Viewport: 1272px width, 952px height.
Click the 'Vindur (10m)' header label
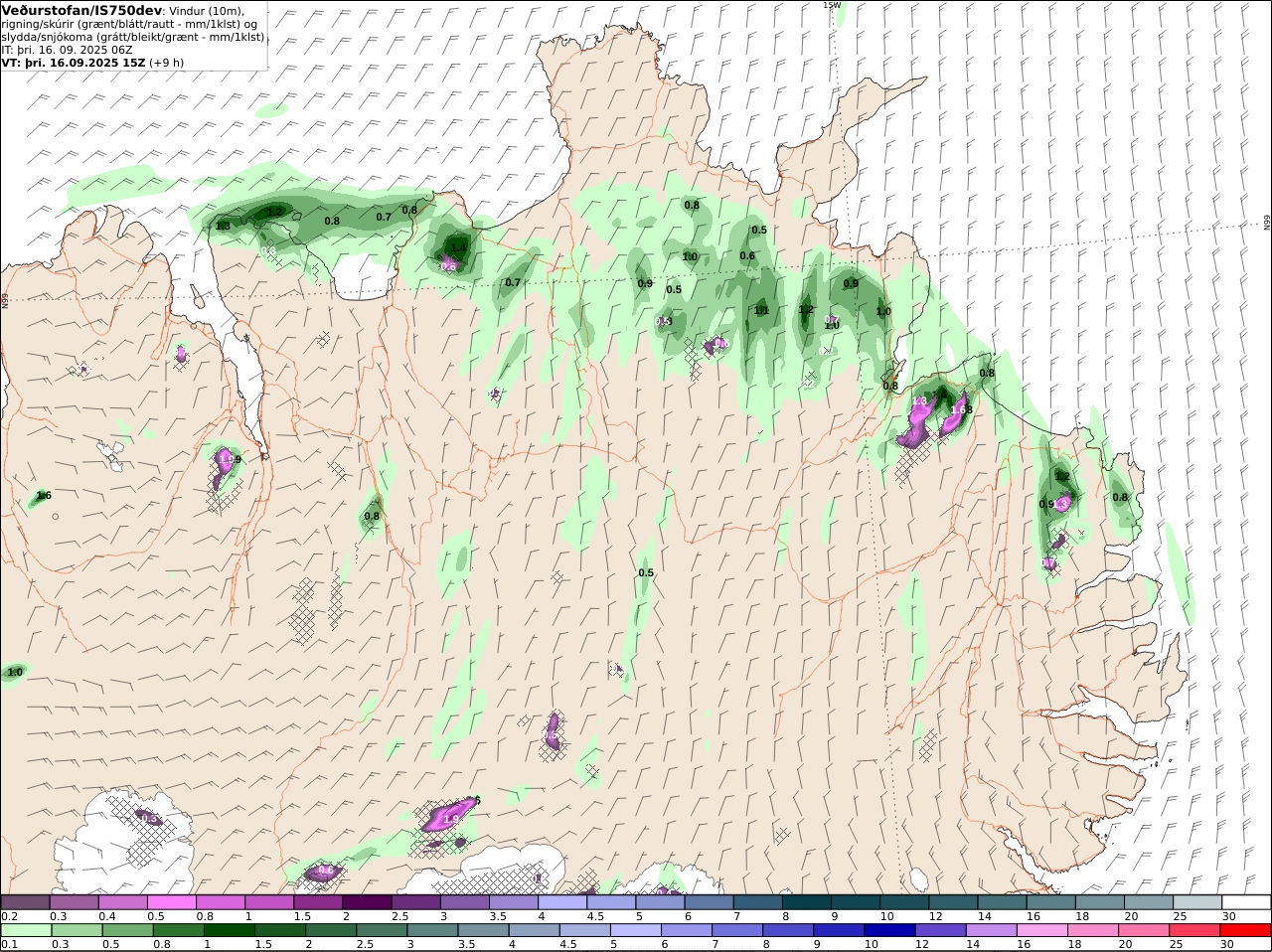[207, 11]
